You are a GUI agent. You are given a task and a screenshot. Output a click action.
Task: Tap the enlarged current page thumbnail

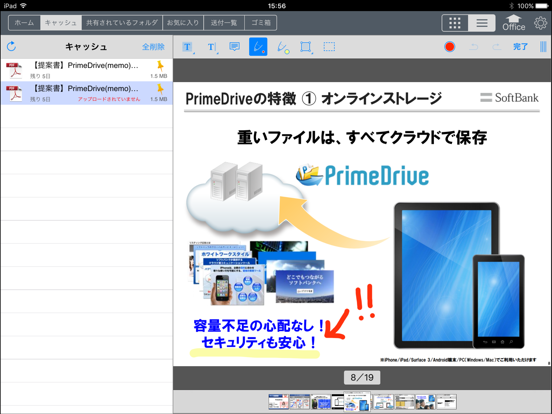(x=357, y=401)
